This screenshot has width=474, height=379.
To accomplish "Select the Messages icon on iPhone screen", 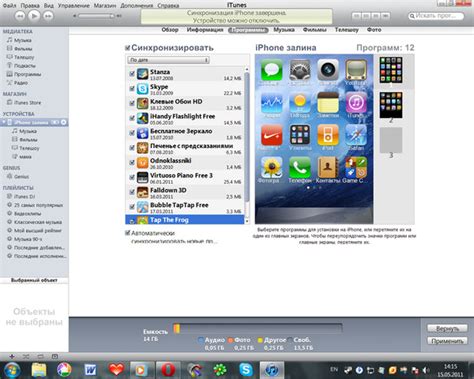I will [272, 70].
